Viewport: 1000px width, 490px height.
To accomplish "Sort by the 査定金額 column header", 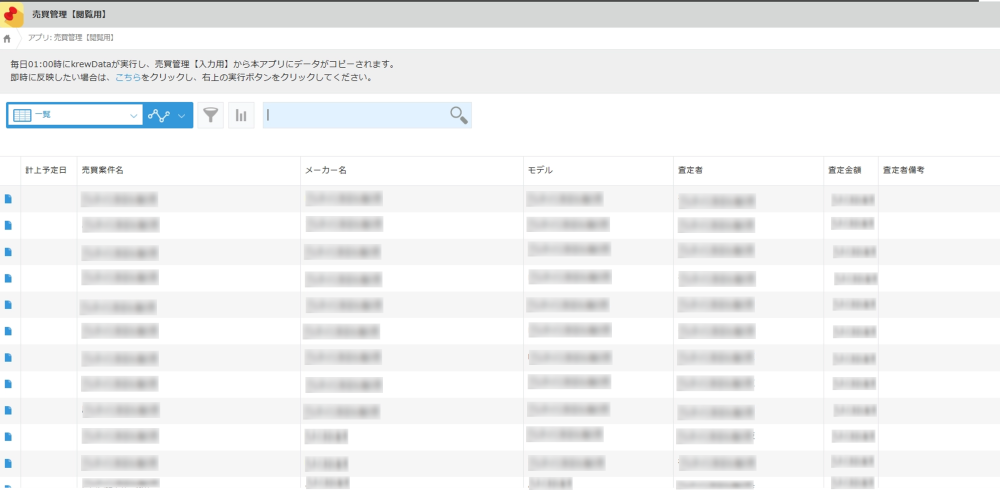I will 845,170.
